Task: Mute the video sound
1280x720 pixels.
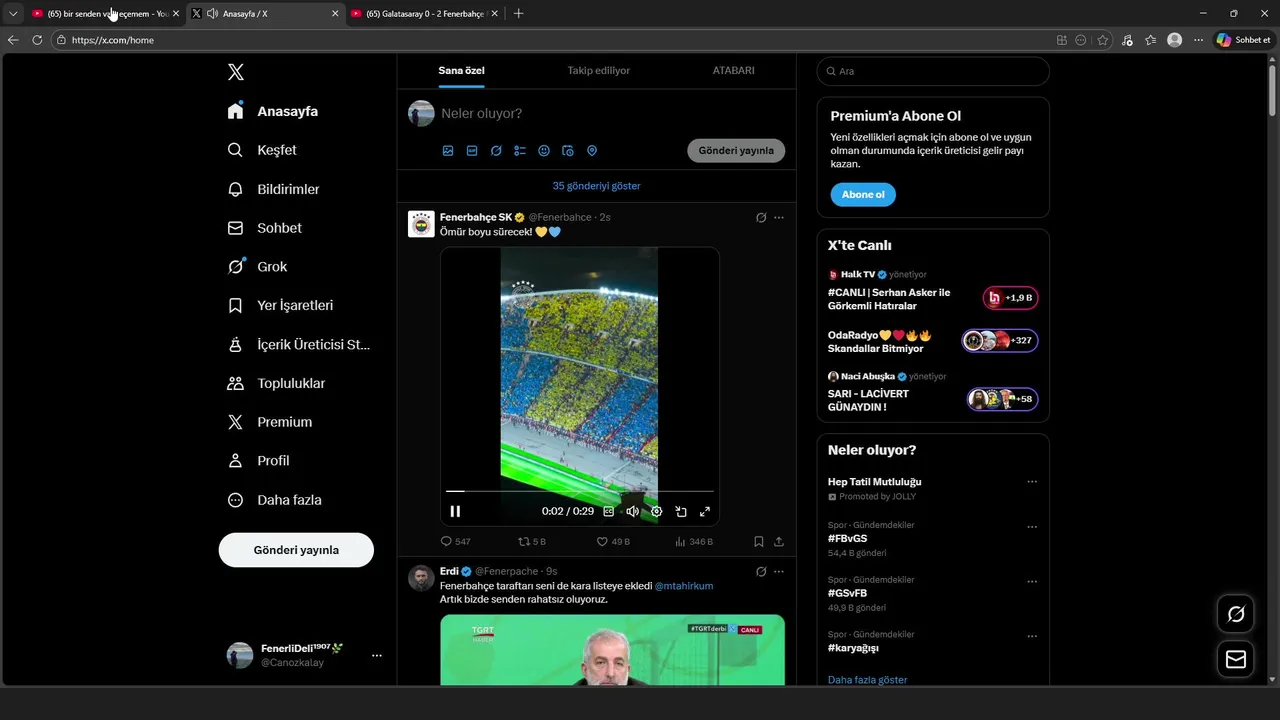Action: pyautogui.click(x=632, y=511)
